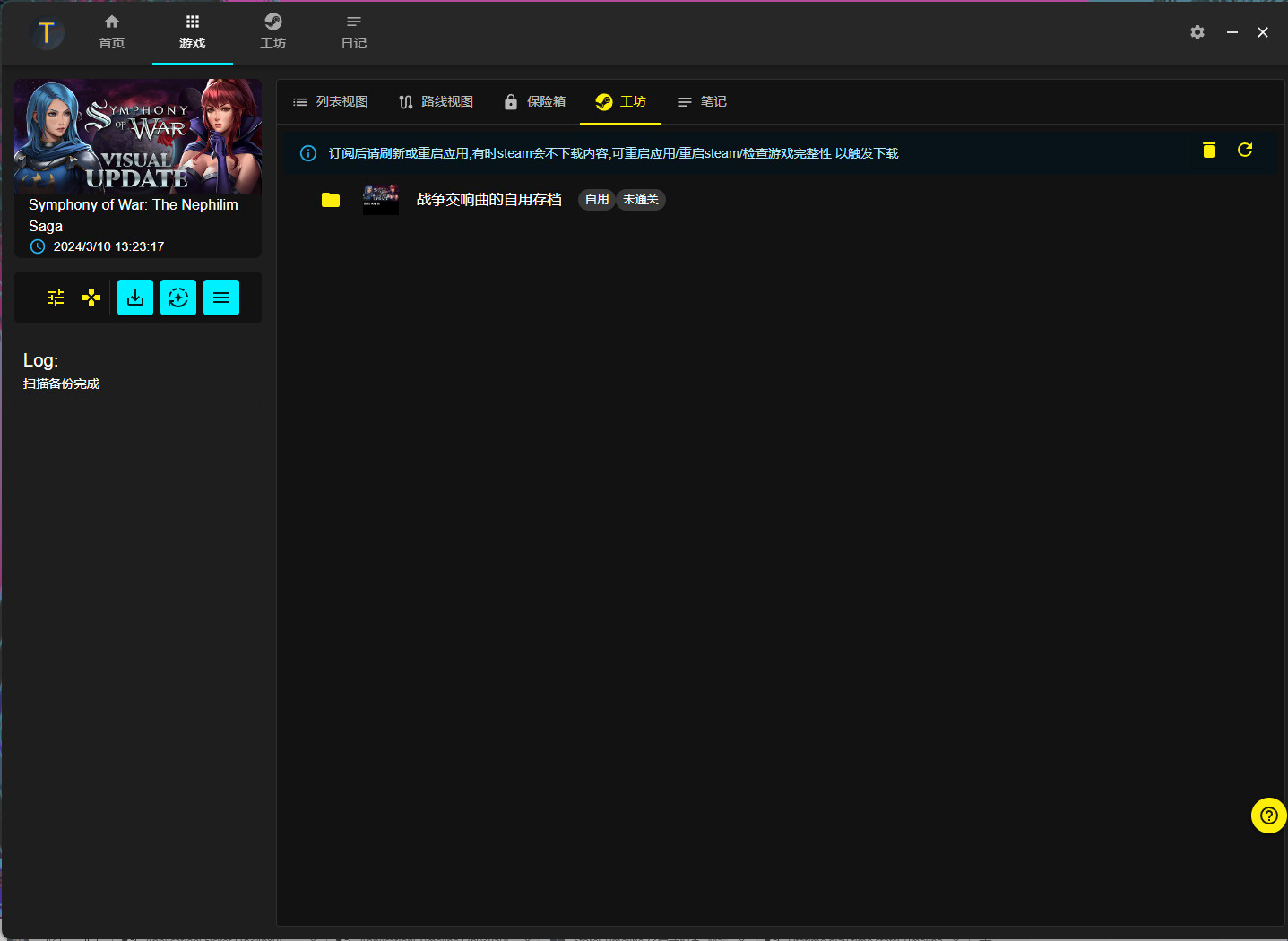Switch to the 列表视图 tab
The image size is (1288, 941).
click(x=331, y=101)
